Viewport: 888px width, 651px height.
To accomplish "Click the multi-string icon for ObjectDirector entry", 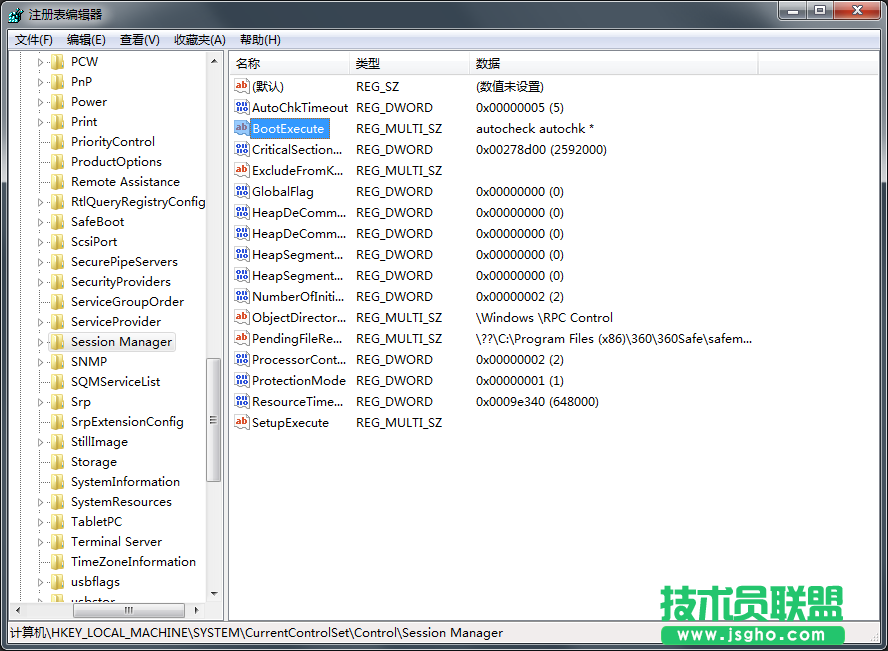I will tap(241, 317).
